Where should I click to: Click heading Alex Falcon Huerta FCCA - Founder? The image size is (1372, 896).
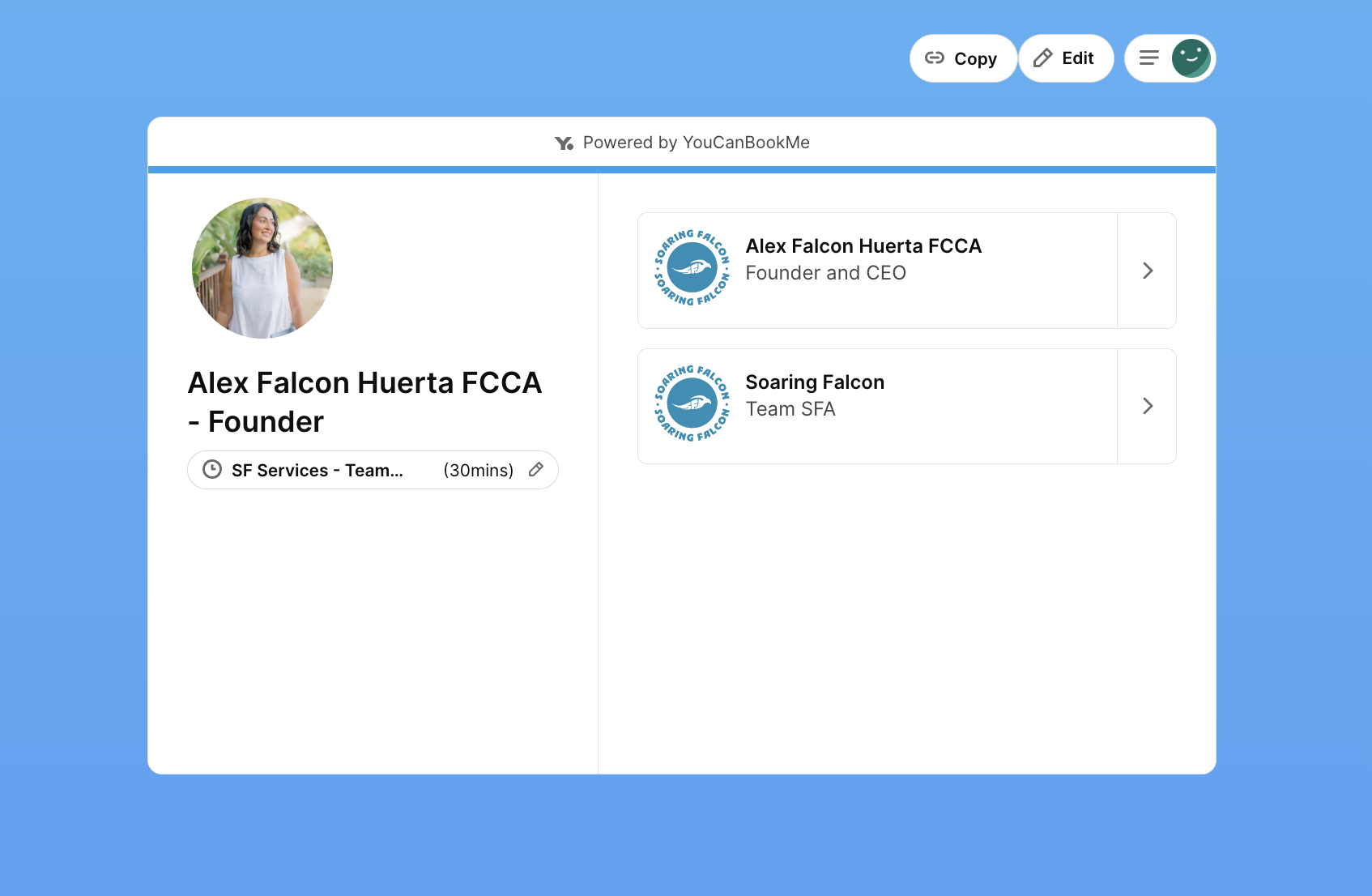tap(364, 402)
